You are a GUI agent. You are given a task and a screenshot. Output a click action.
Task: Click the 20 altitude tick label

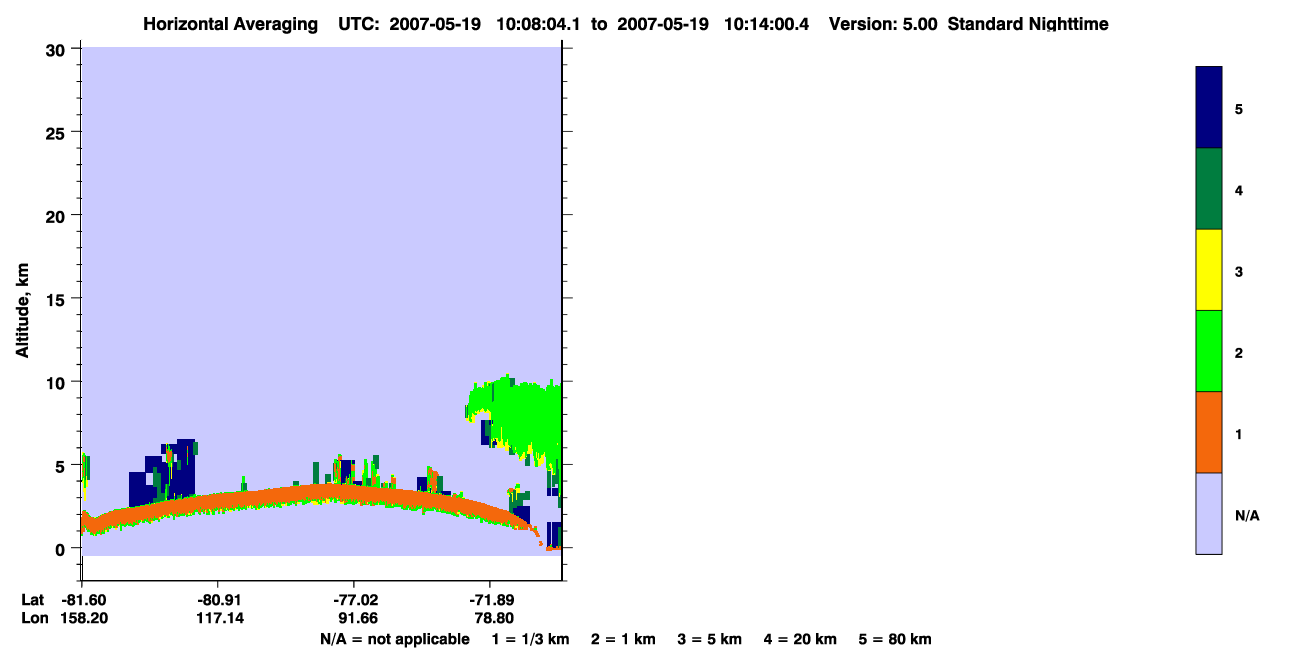58,215
